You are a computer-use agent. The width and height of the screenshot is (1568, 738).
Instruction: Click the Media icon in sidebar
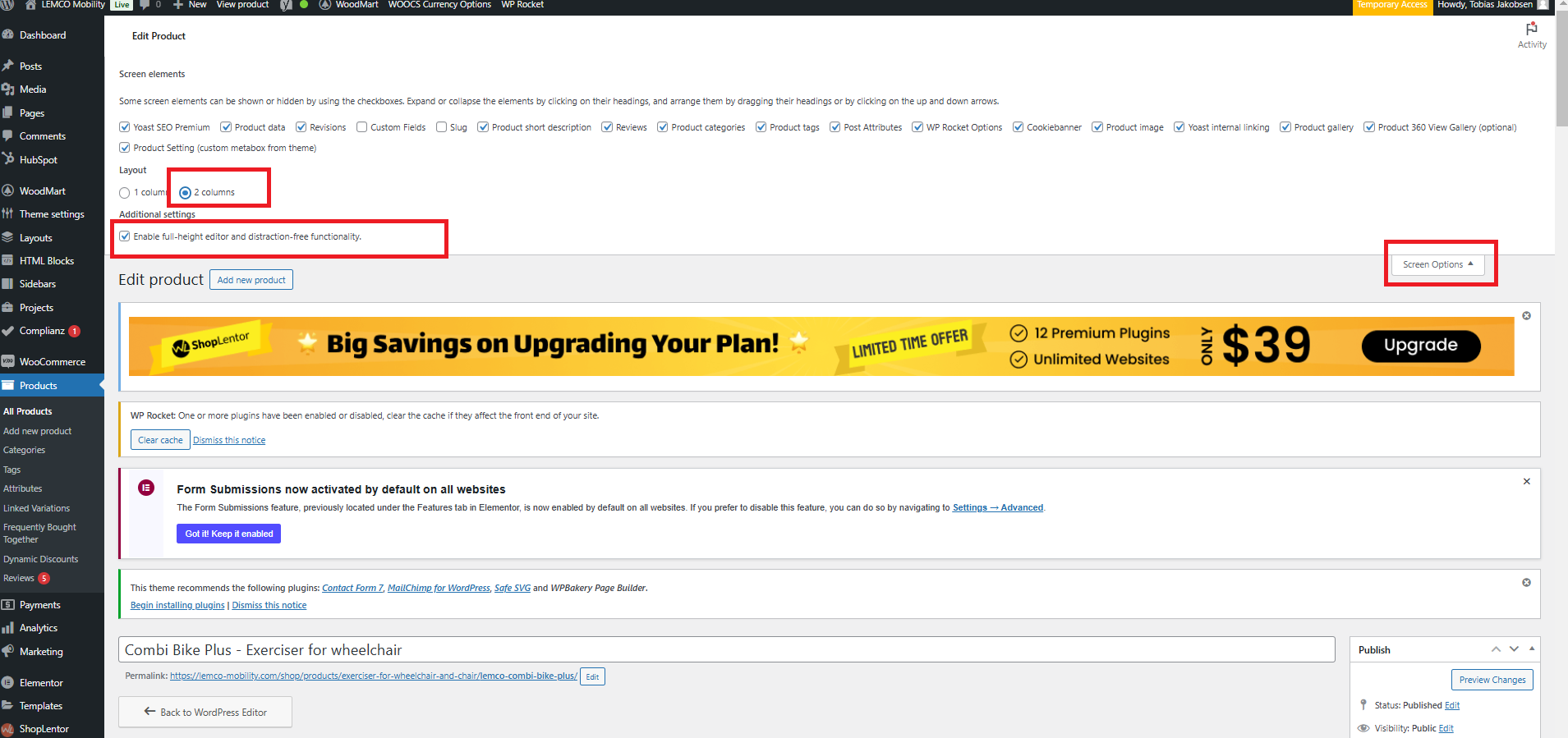click(8, 89)
